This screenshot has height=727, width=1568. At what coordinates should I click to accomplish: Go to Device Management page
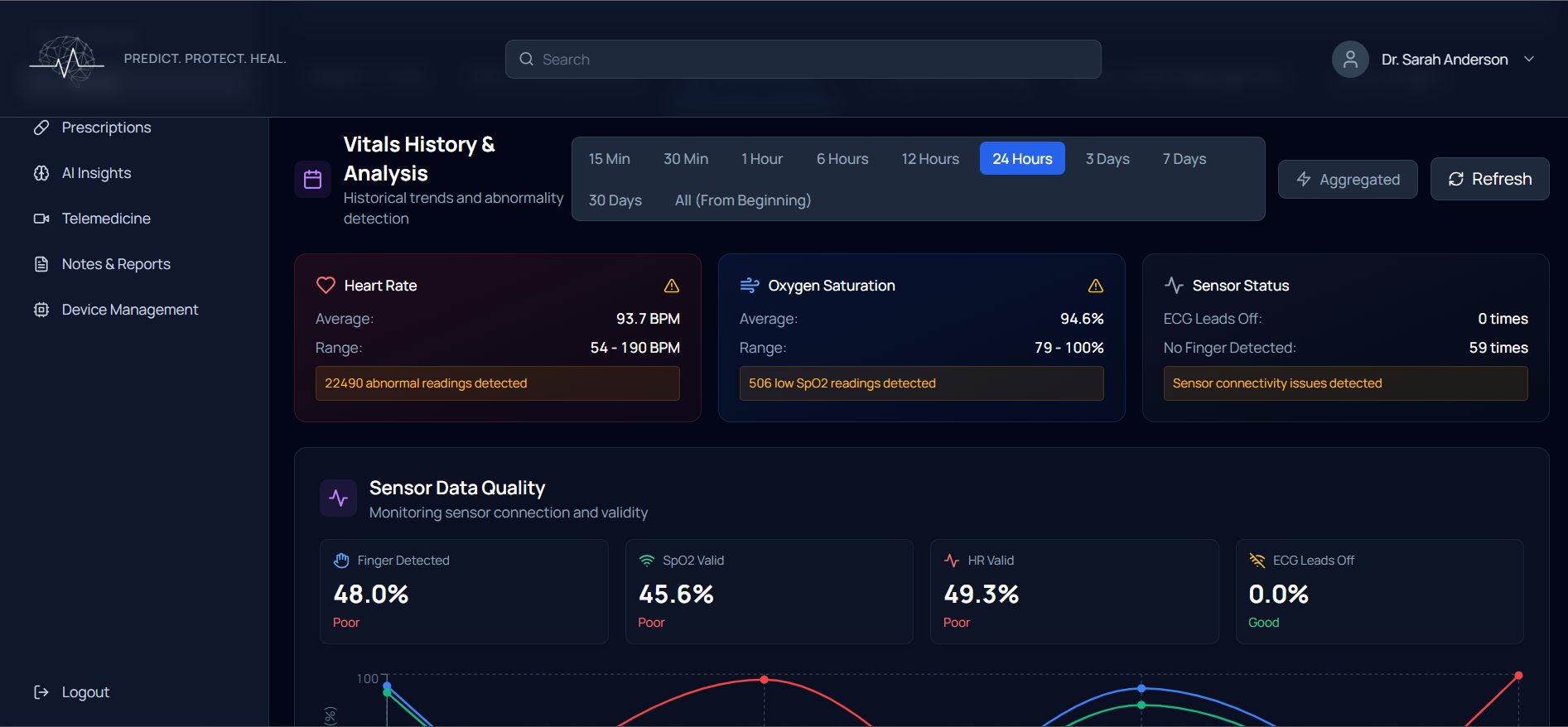[129, 310]
